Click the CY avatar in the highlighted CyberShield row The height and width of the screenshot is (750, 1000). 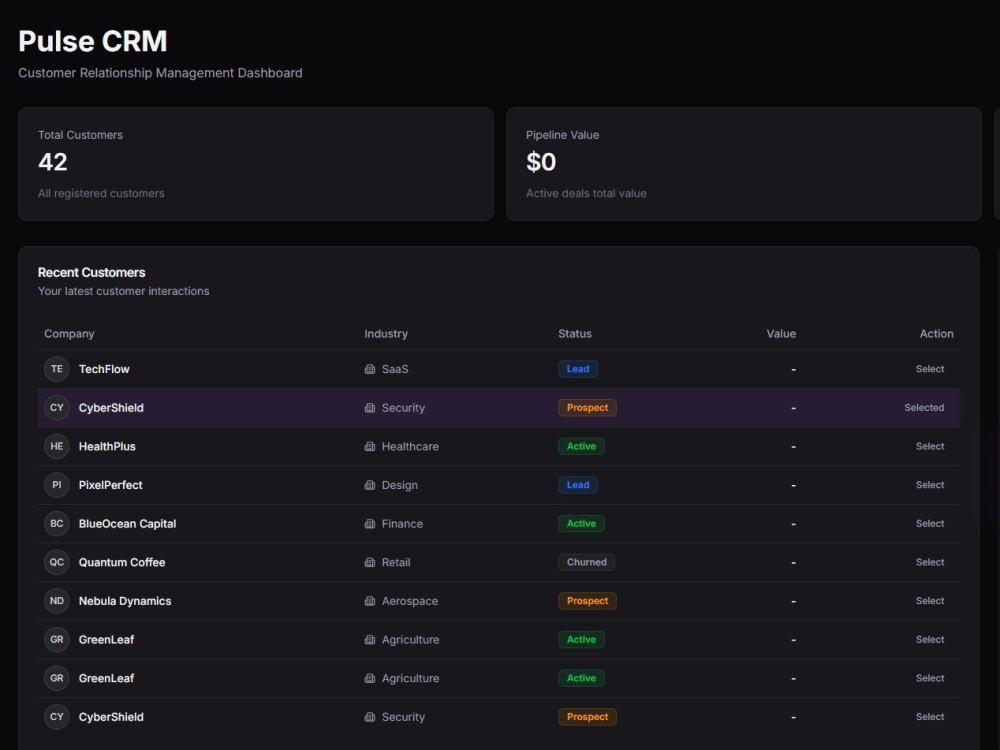click(57, 408)
